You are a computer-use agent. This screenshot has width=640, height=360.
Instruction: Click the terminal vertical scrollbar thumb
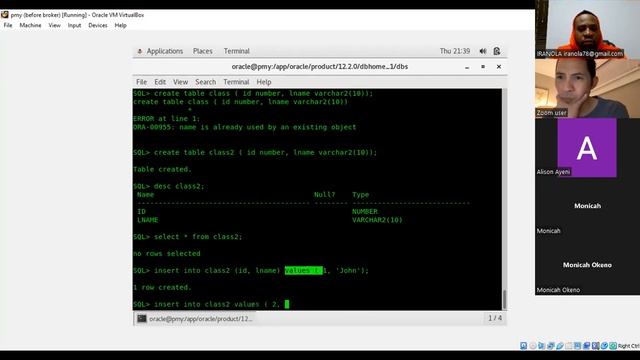504,300
